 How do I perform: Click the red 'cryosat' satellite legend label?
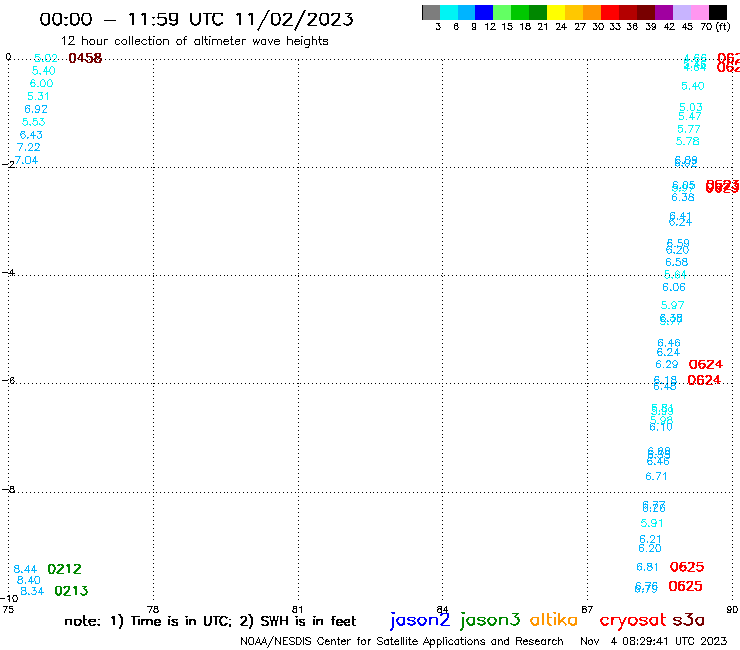633,621
